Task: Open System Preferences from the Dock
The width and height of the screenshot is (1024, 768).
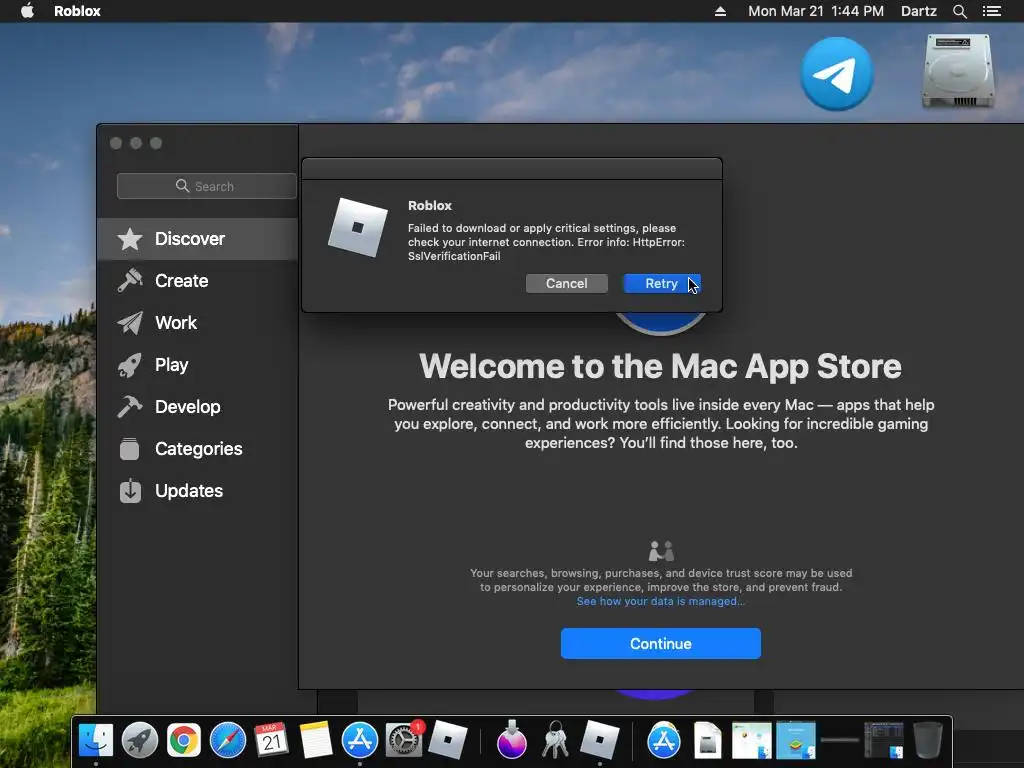Action: click(x=404, y=740)
